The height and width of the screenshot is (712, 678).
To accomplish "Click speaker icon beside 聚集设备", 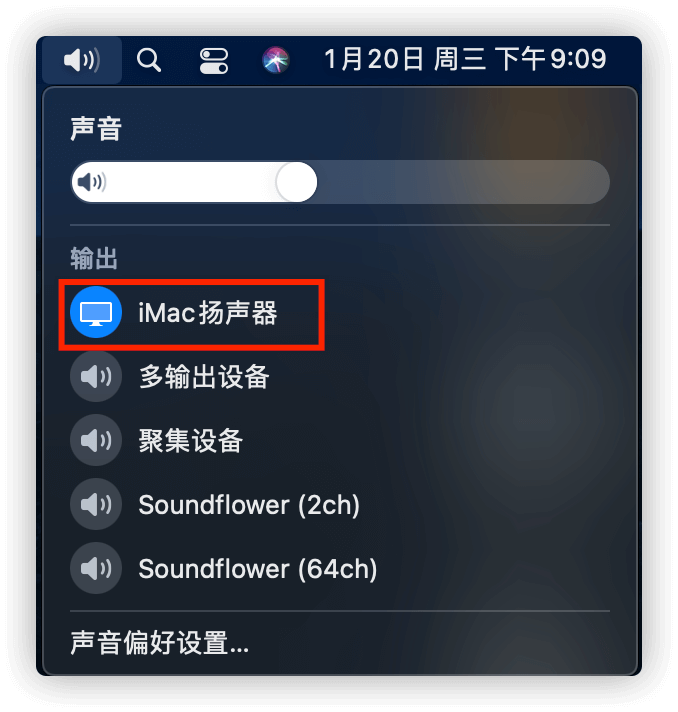I will tap(96, 440).
